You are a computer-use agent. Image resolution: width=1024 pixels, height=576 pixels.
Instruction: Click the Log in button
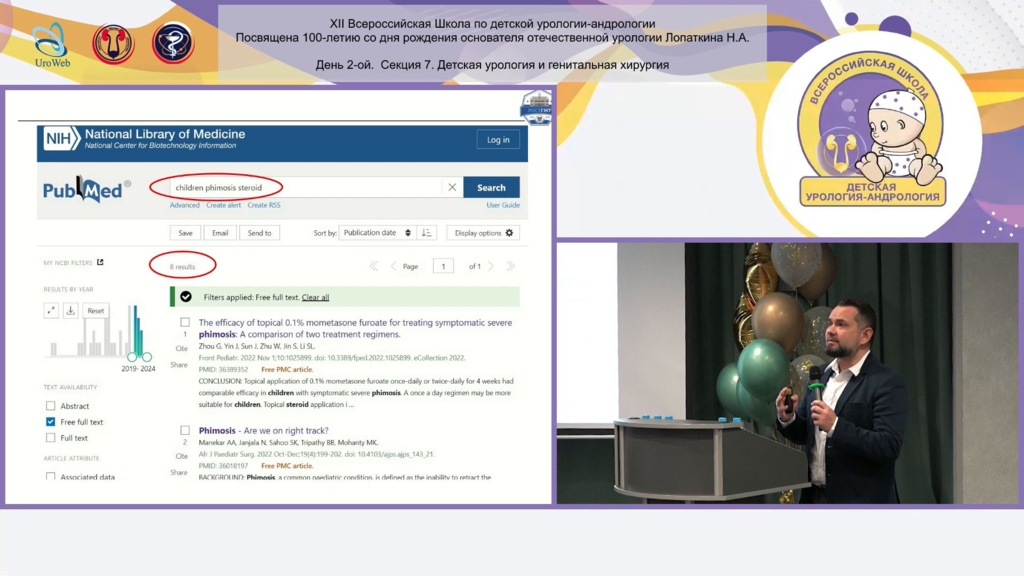pos(498,140)
